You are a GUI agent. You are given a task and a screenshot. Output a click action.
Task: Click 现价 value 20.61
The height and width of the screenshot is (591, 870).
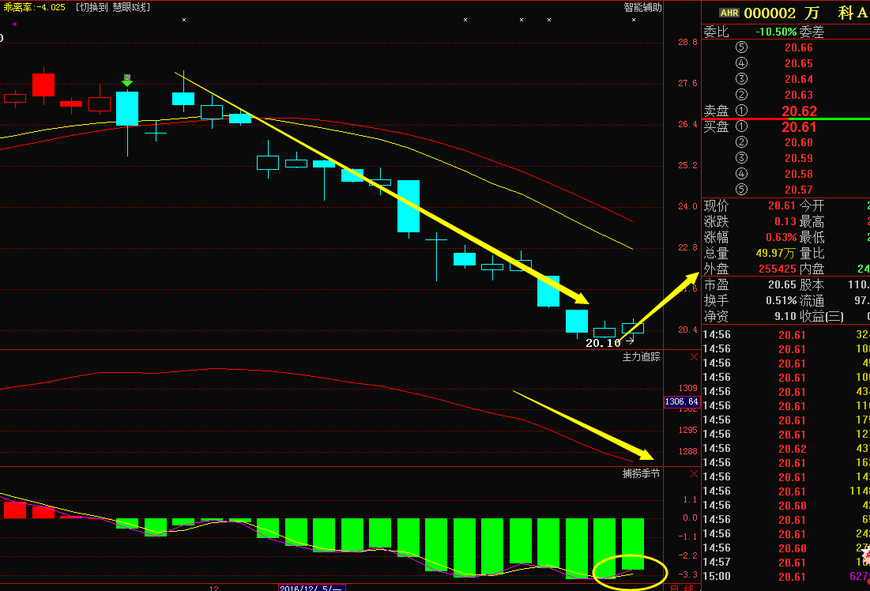782,206
